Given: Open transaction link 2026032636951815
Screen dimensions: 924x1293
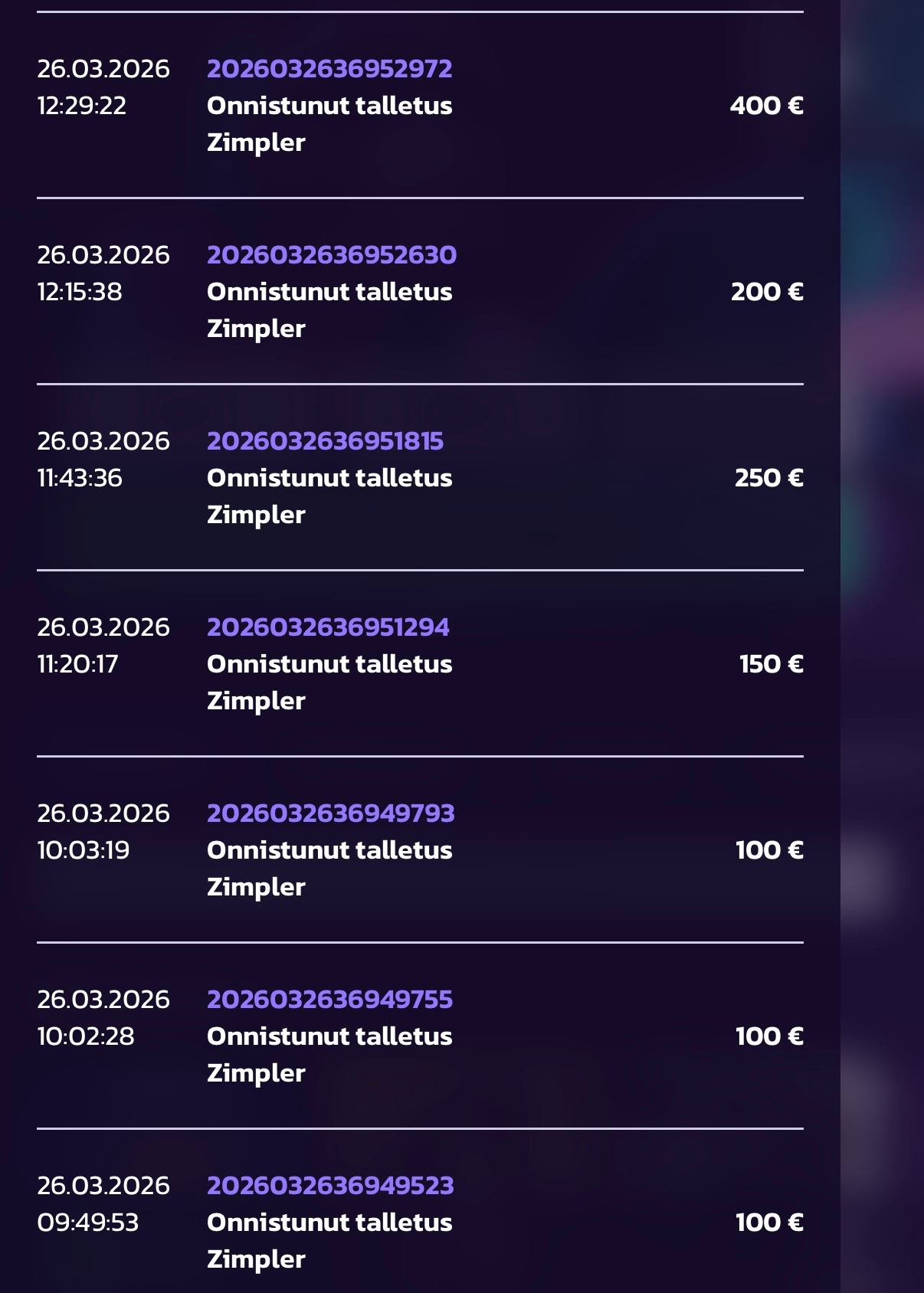Looking at the screenshot, I should (325, 441).
